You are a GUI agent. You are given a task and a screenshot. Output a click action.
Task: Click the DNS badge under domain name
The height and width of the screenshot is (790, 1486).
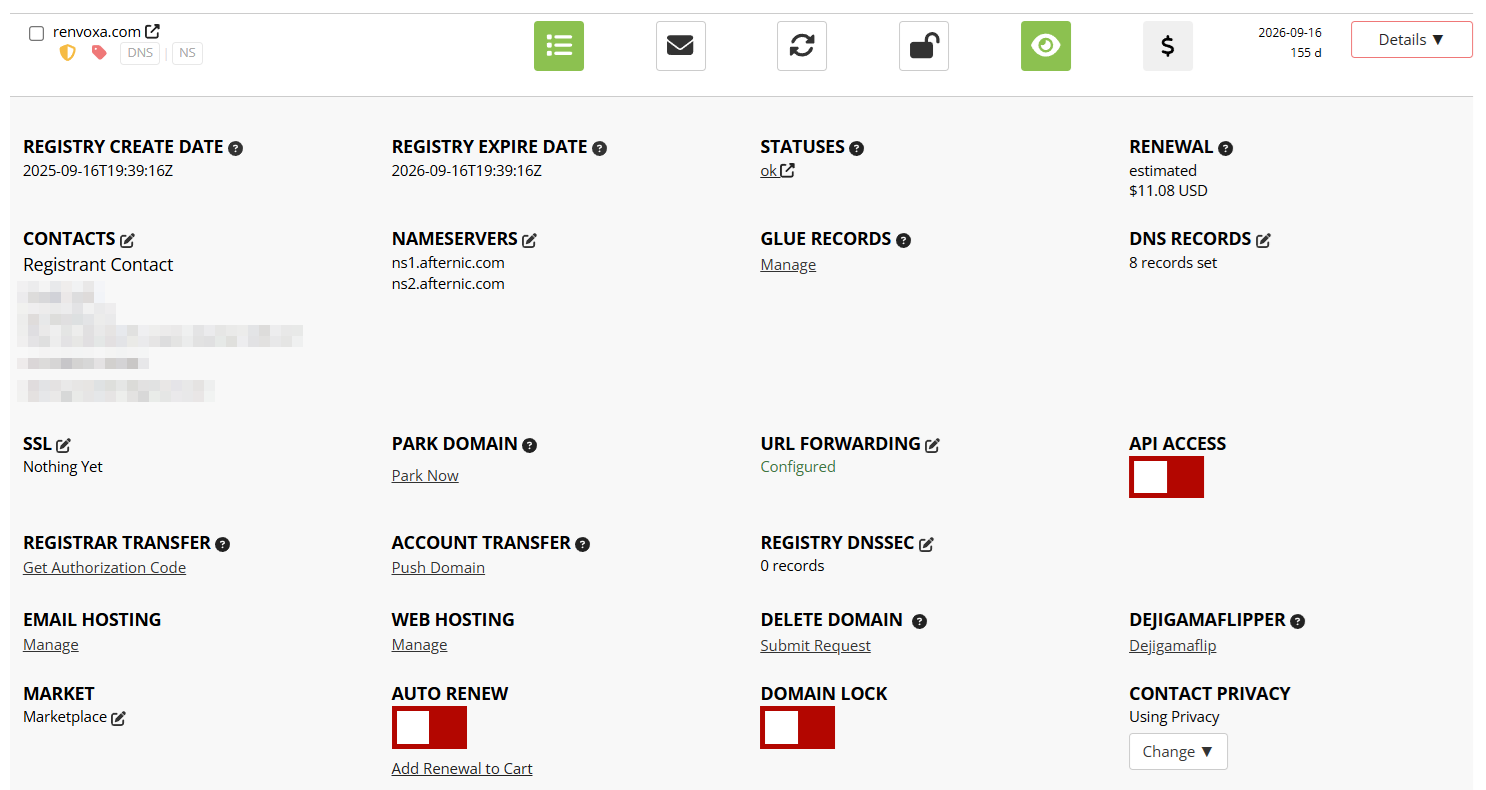point(140,53)
